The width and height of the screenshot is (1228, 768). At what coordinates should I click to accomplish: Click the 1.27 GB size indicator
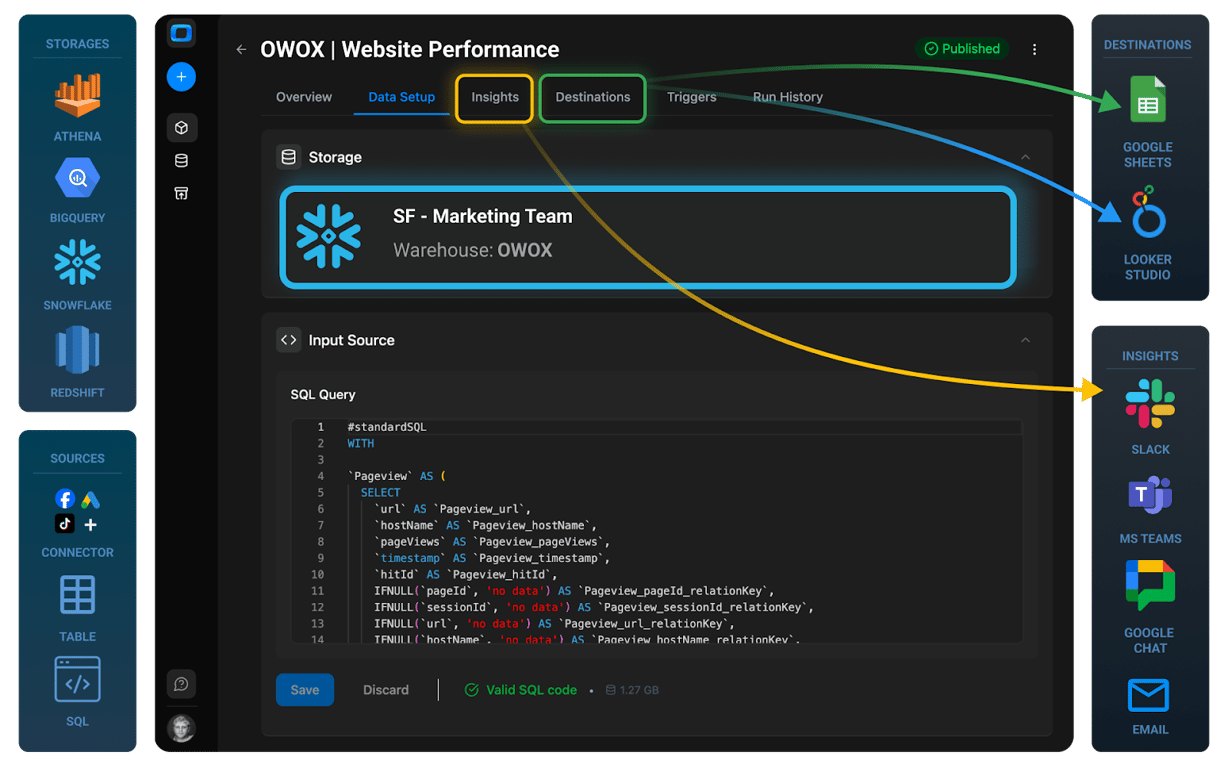click(x=632, y=690)
